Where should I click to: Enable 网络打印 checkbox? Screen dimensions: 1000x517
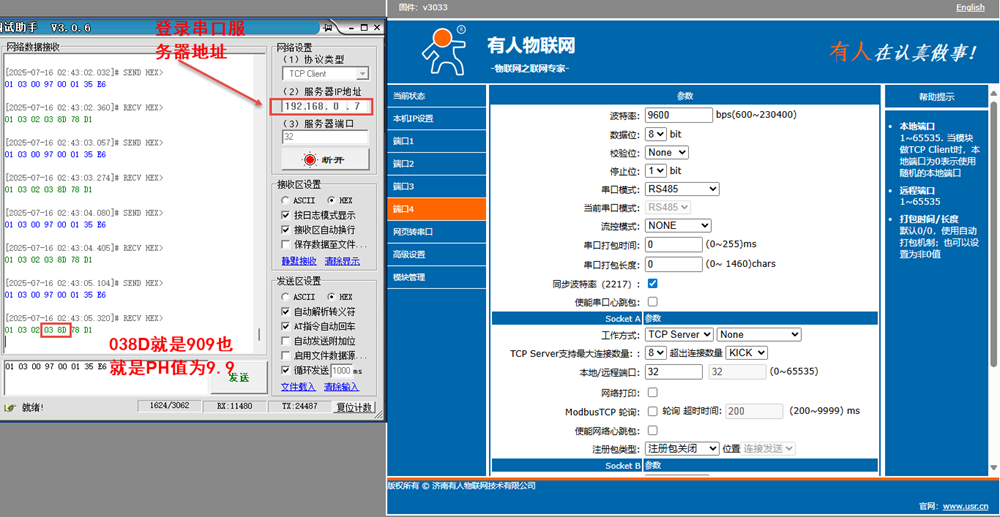pos(652,392)
